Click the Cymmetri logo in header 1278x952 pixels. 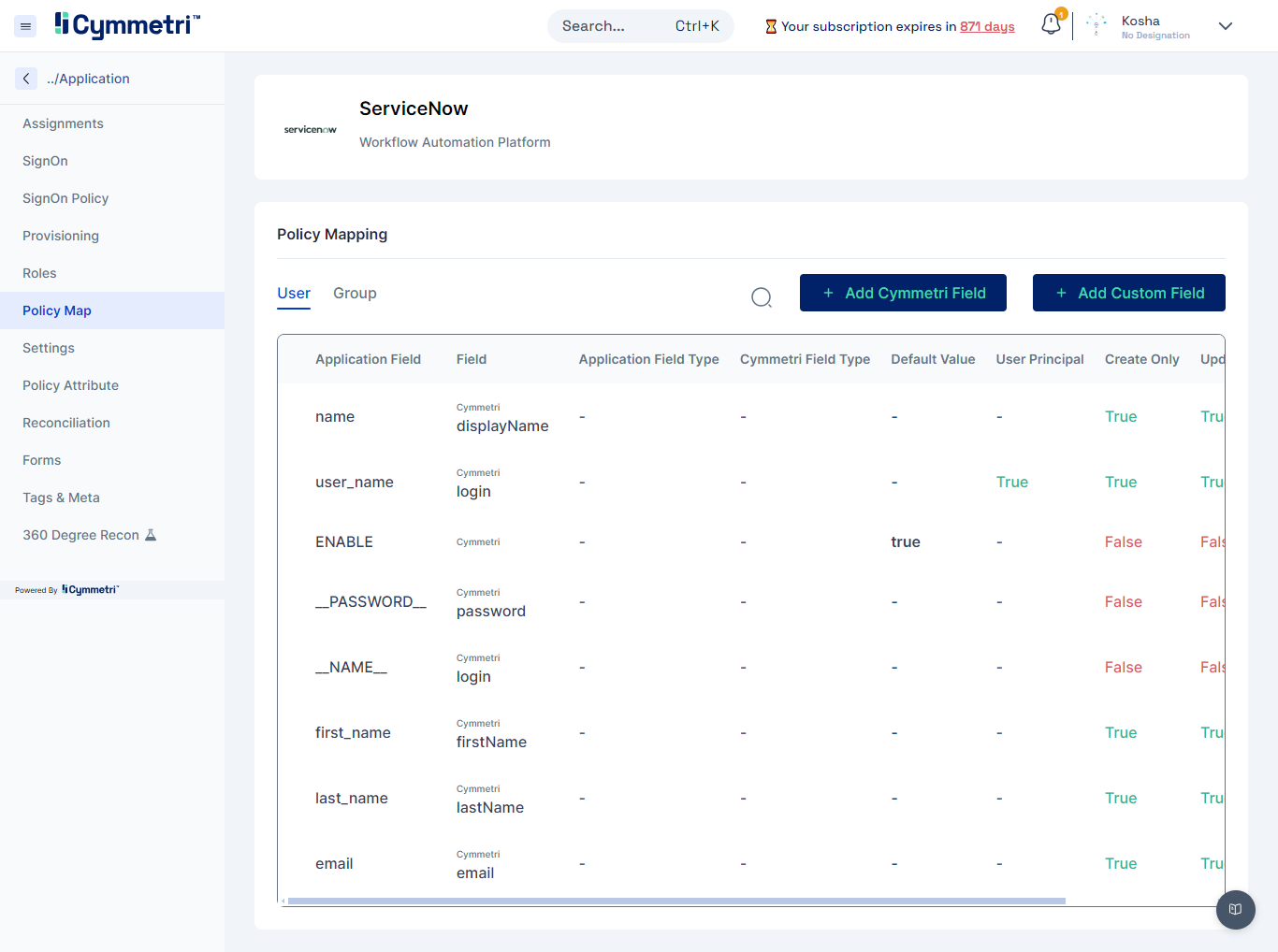[x=127, y=25]
